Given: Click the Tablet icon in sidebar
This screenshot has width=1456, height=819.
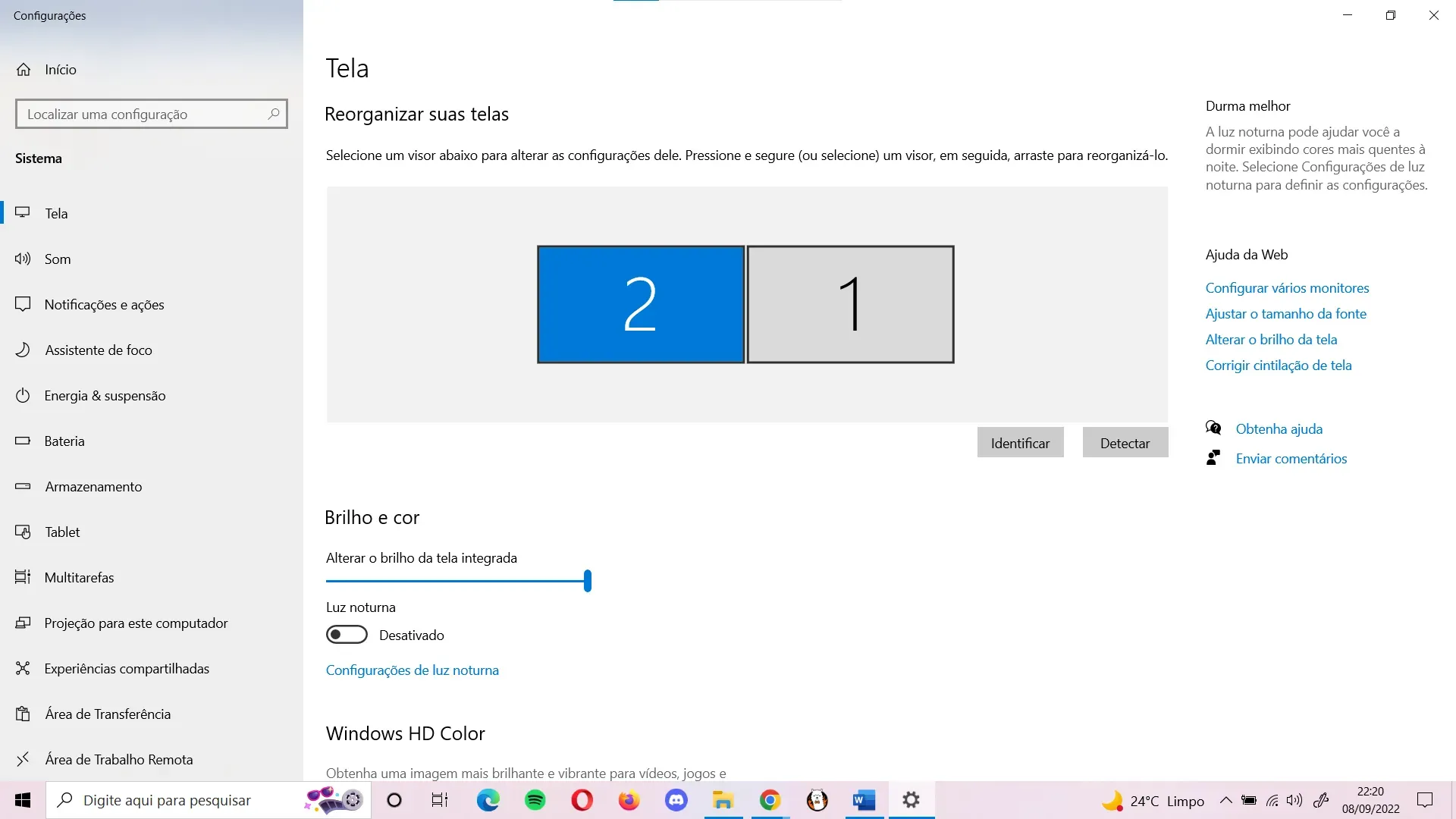Looking at the screenshot, I should tap(23, 532).
